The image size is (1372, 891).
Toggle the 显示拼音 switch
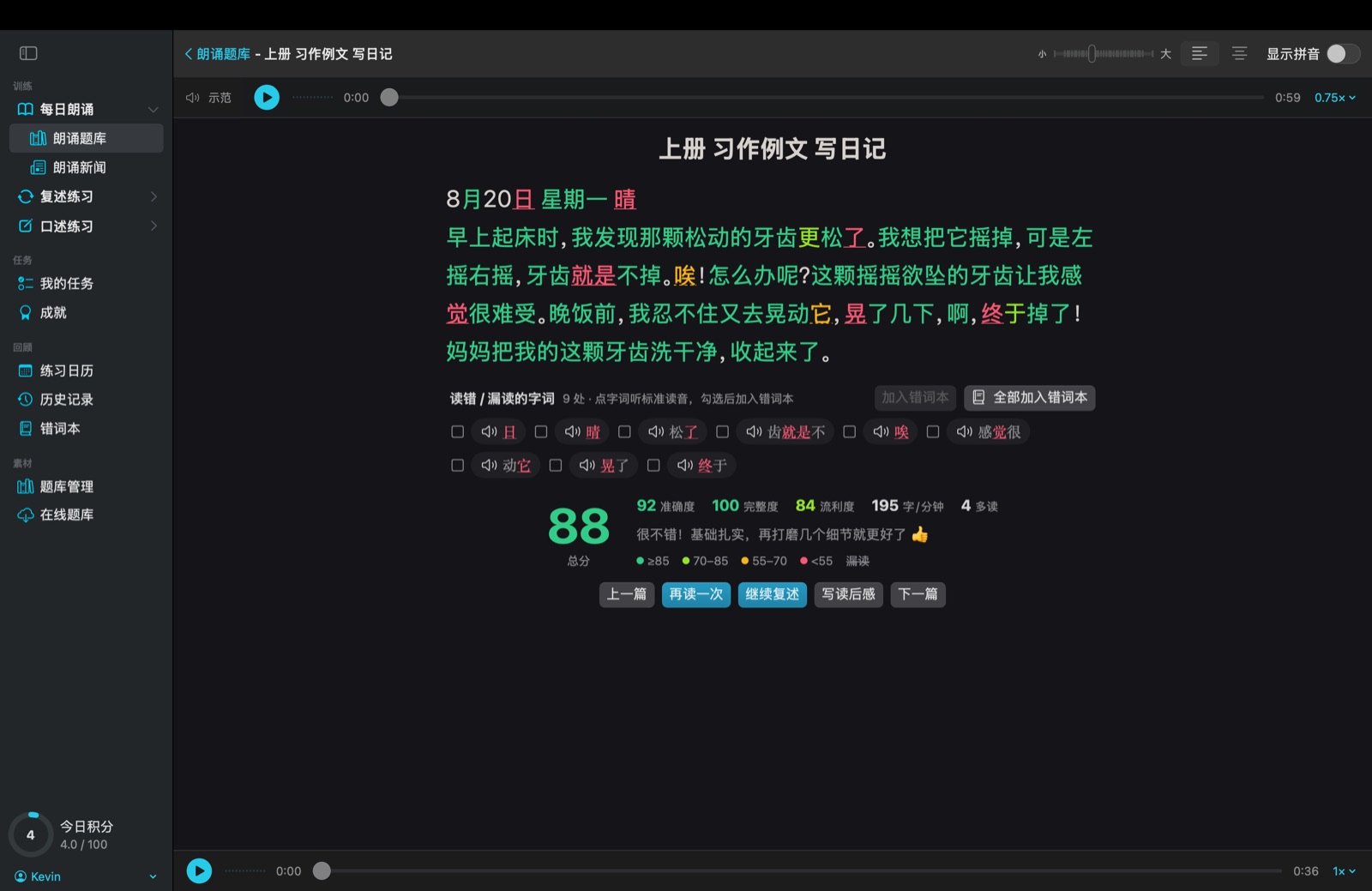pos(1343,54)
